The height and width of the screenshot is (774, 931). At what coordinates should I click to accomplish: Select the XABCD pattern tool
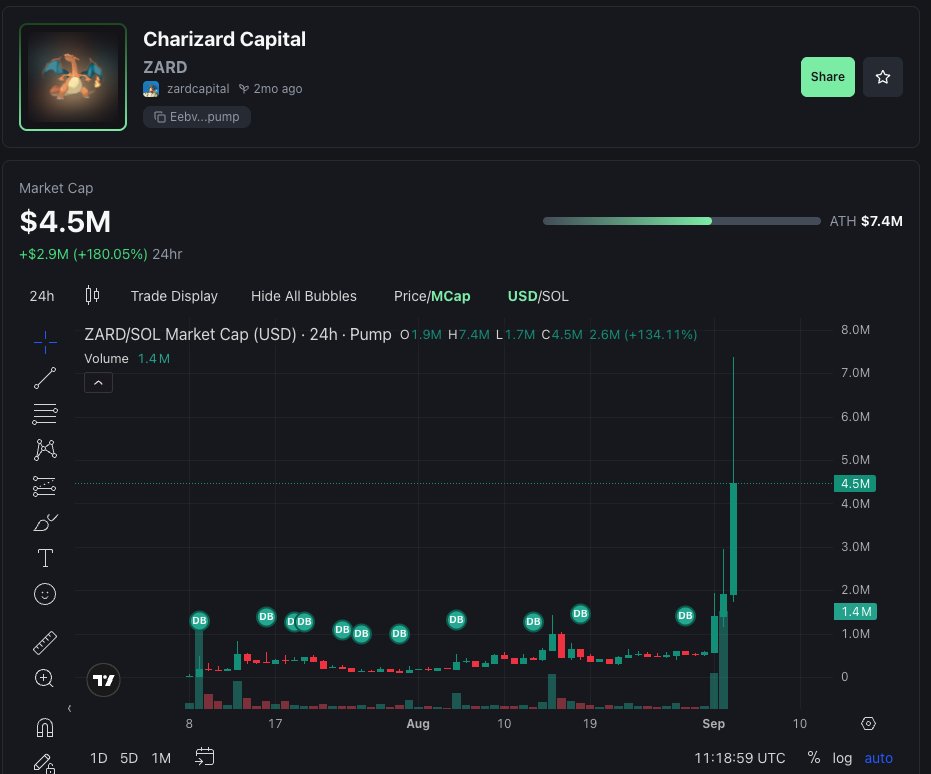click(45, 449)
